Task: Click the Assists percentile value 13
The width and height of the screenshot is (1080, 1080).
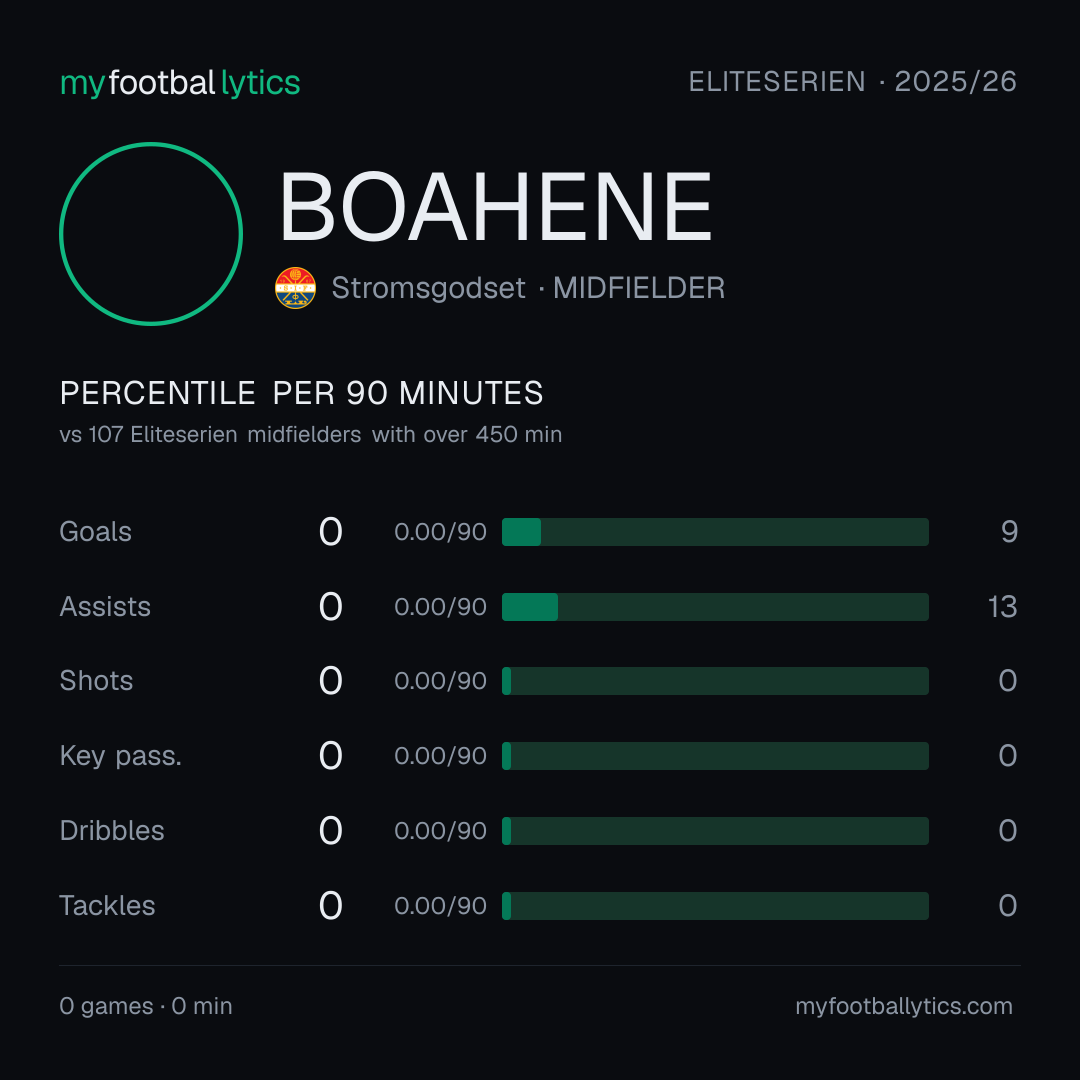Action: [x=1002, y=607]
